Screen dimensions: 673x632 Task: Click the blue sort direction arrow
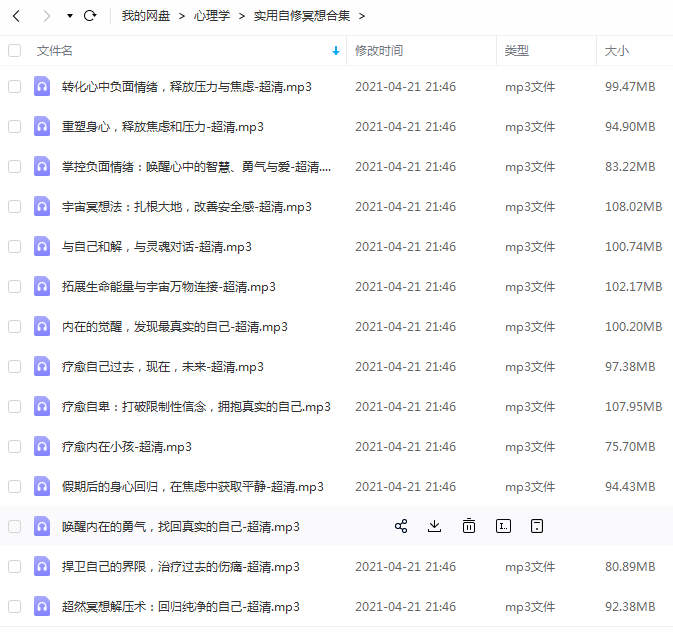tap(336, 51)
